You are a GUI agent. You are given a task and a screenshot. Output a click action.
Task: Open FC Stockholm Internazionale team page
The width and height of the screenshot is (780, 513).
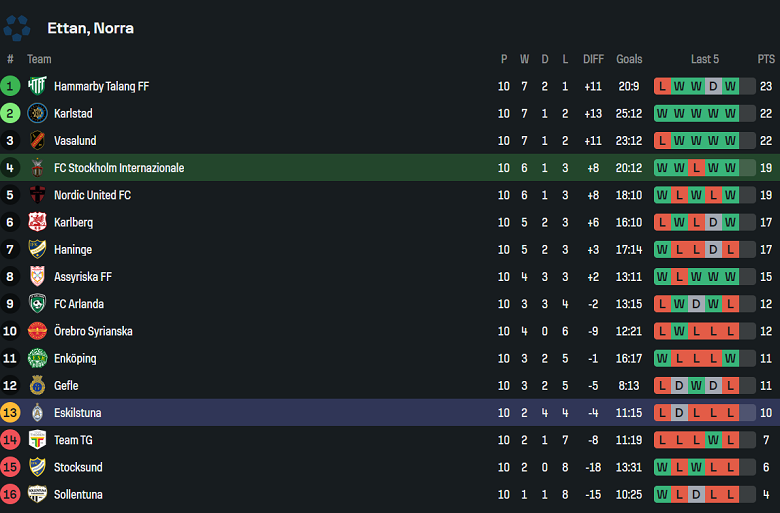pyautogui.click(x=119, y=168)
